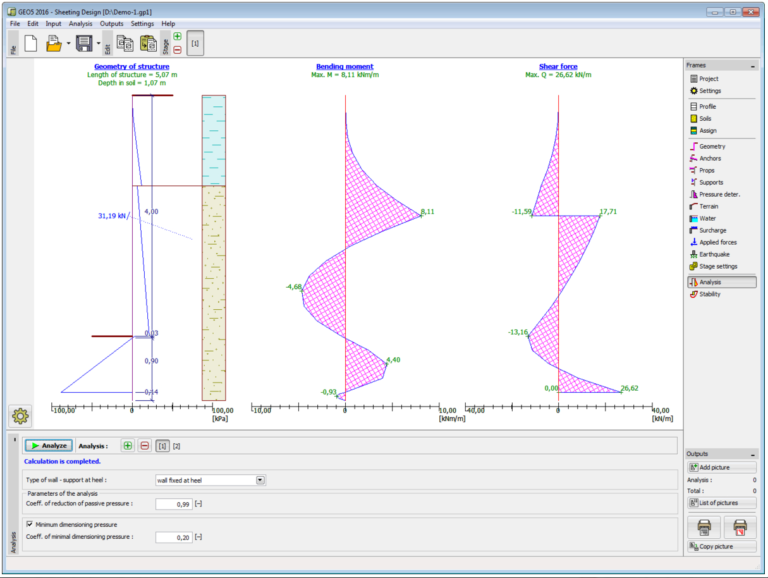Remove the construction stage using the red minus
The image size is (768, 578).
coord(177,49)
